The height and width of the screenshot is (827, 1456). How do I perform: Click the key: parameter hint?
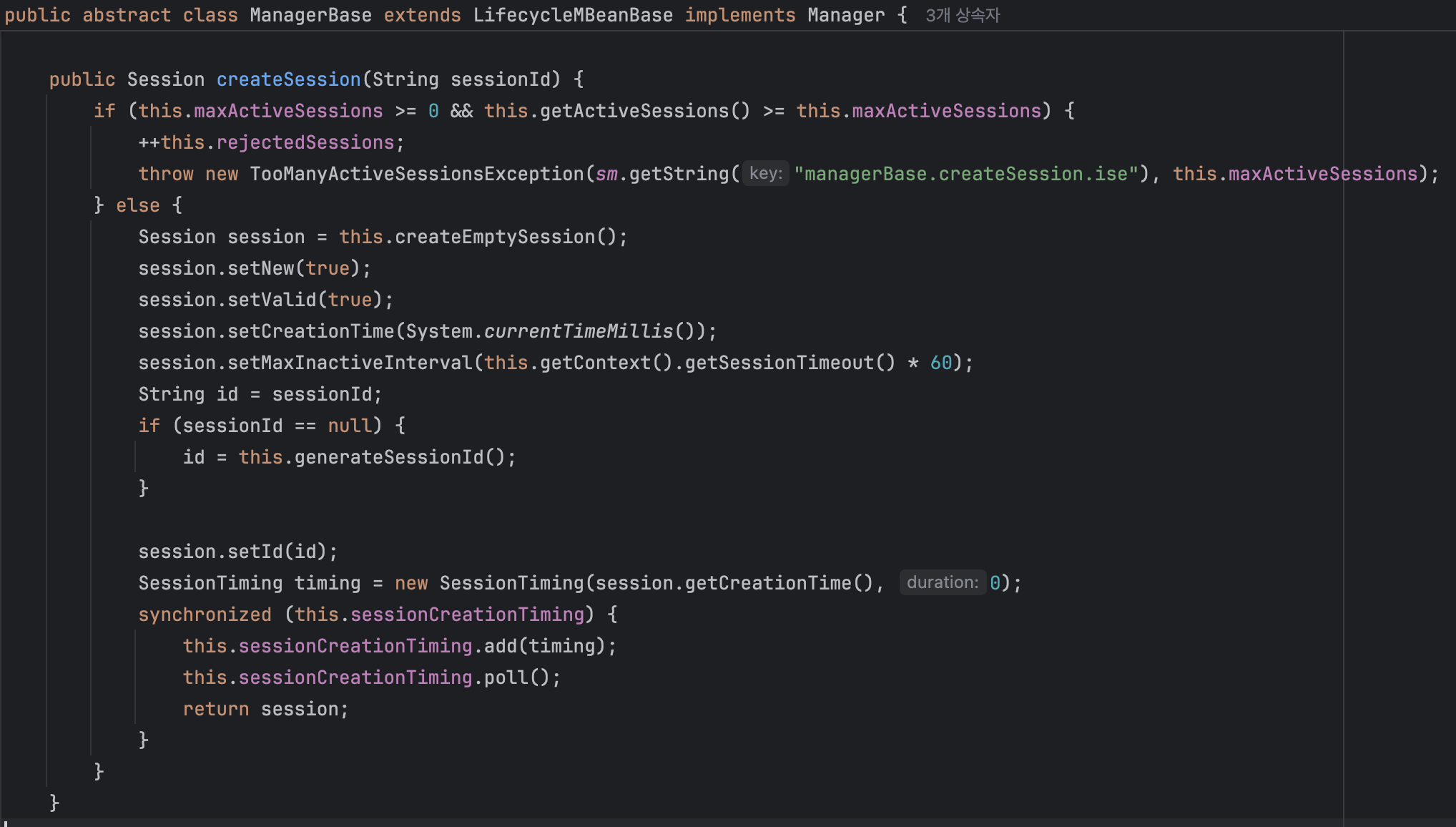click(765, 174)
